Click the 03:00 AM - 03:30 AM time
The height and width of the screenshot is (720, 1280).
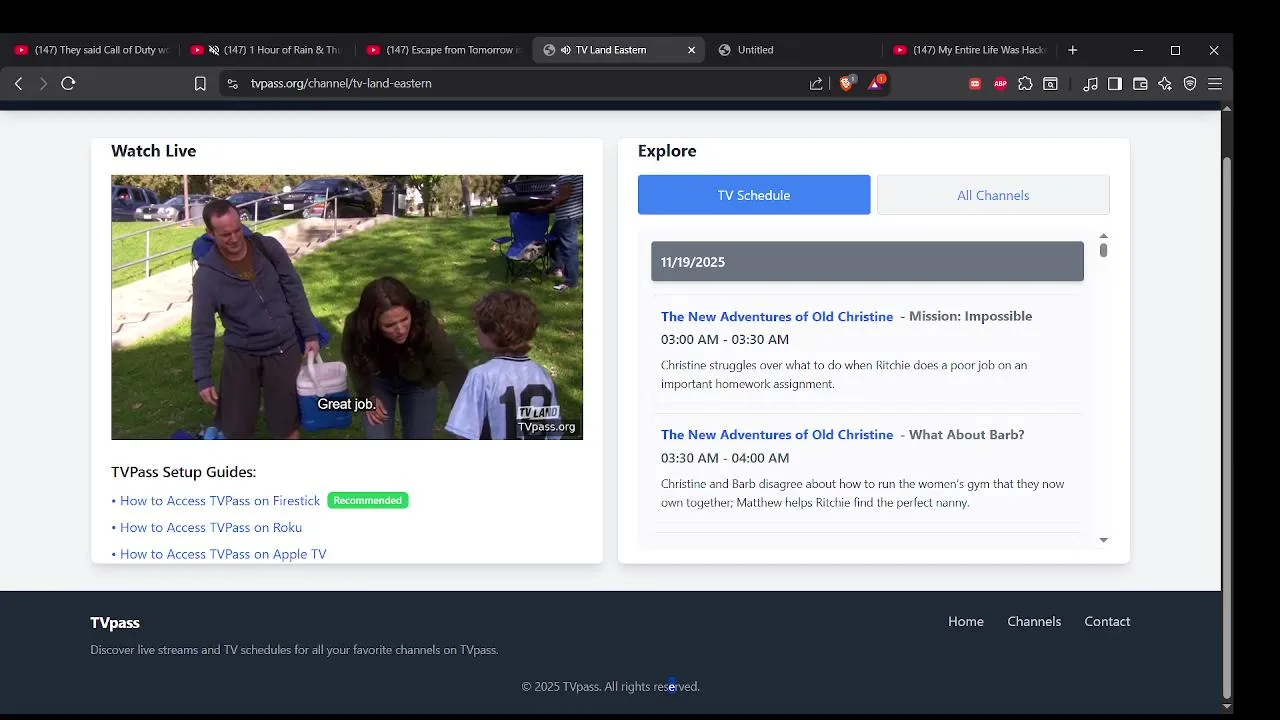click(725, 340)
